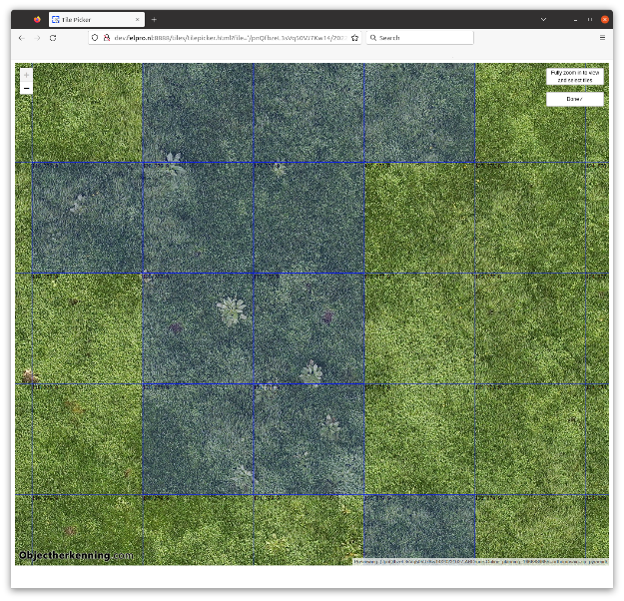Viewport: 624px width, 601px height.
Task: Reload the Tile Picker page
Action: (53, 37)
